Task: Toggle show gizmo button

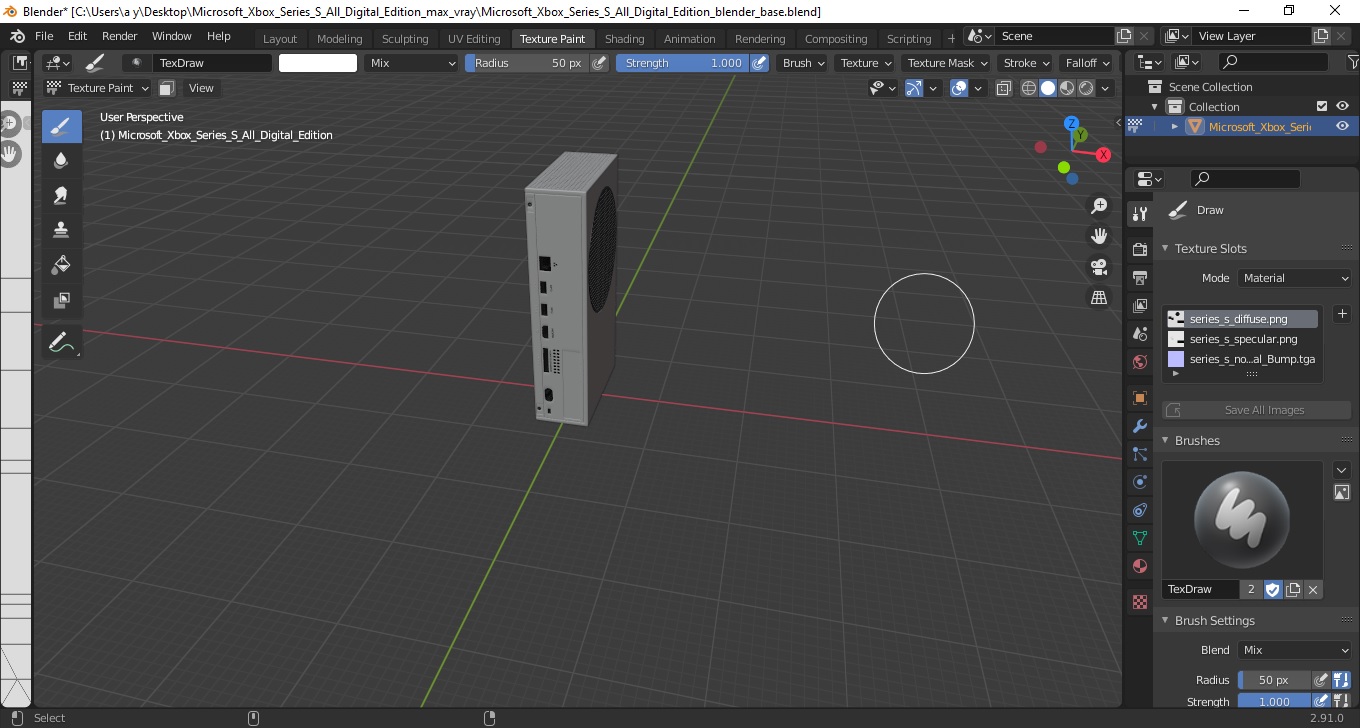Action: tap(914, 88)
